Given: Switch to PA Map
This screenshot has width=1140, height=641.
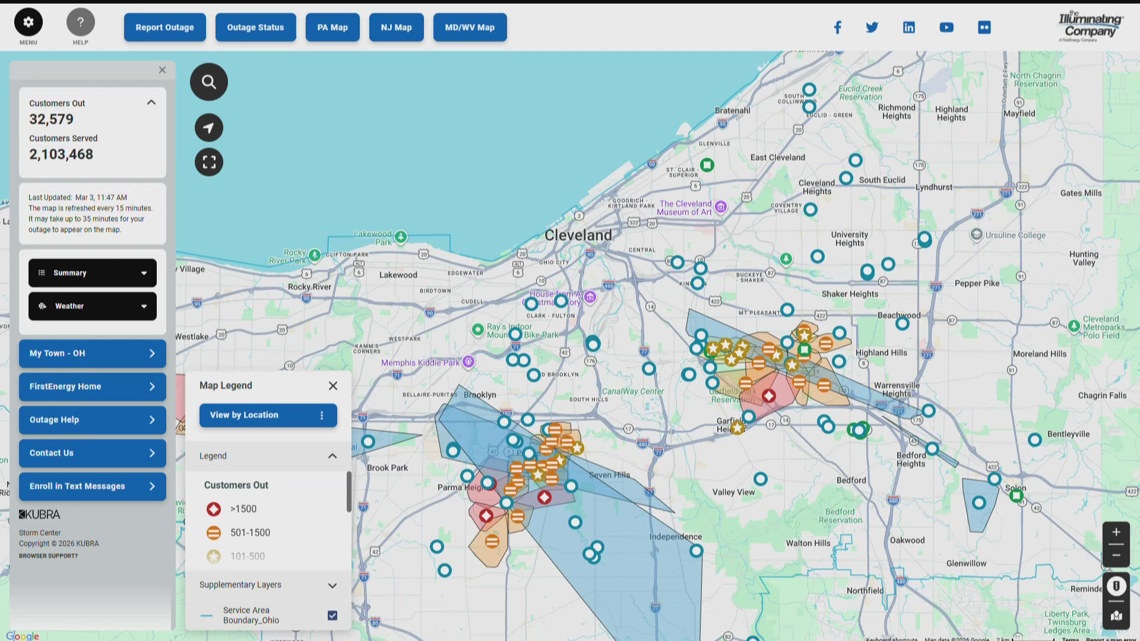Looking at the screenshot, I should [x=332, y=28].
